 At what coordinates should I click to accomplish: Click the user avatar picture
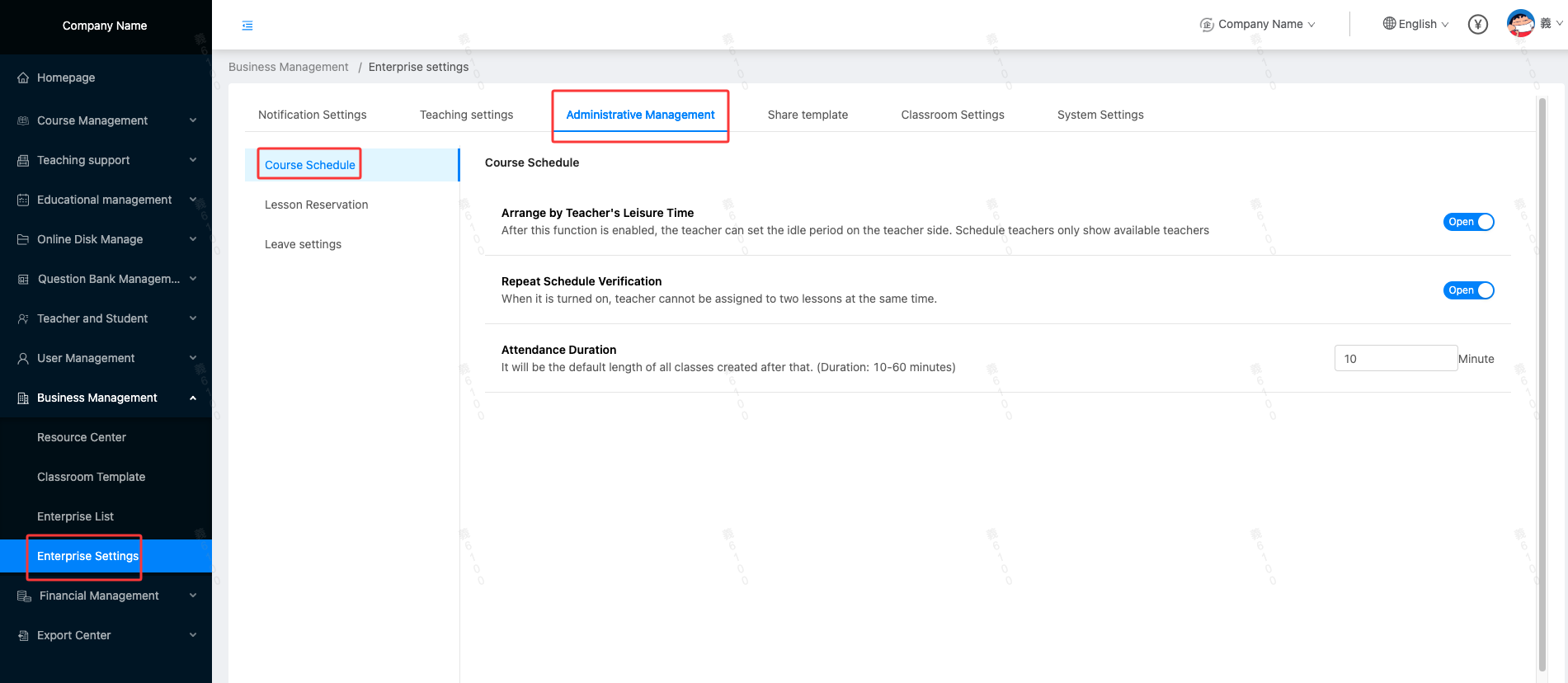coord(1519,23)
